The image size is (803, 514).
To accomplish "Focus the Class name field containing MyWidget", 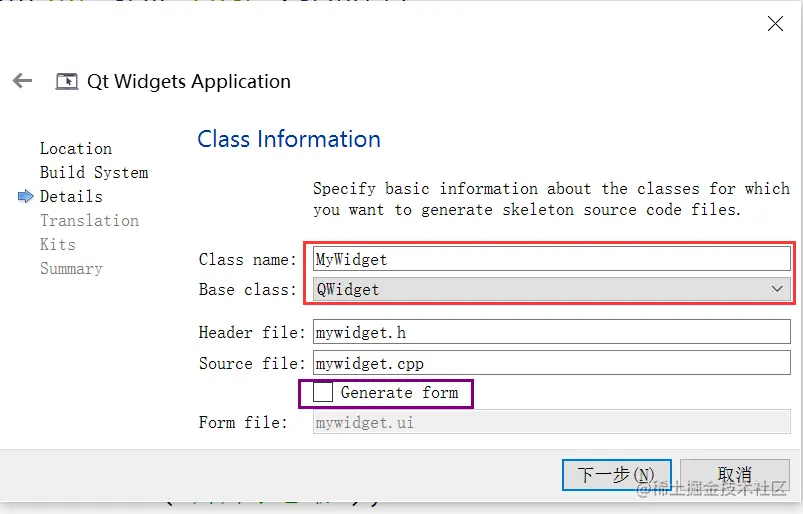I will (552, 259).
